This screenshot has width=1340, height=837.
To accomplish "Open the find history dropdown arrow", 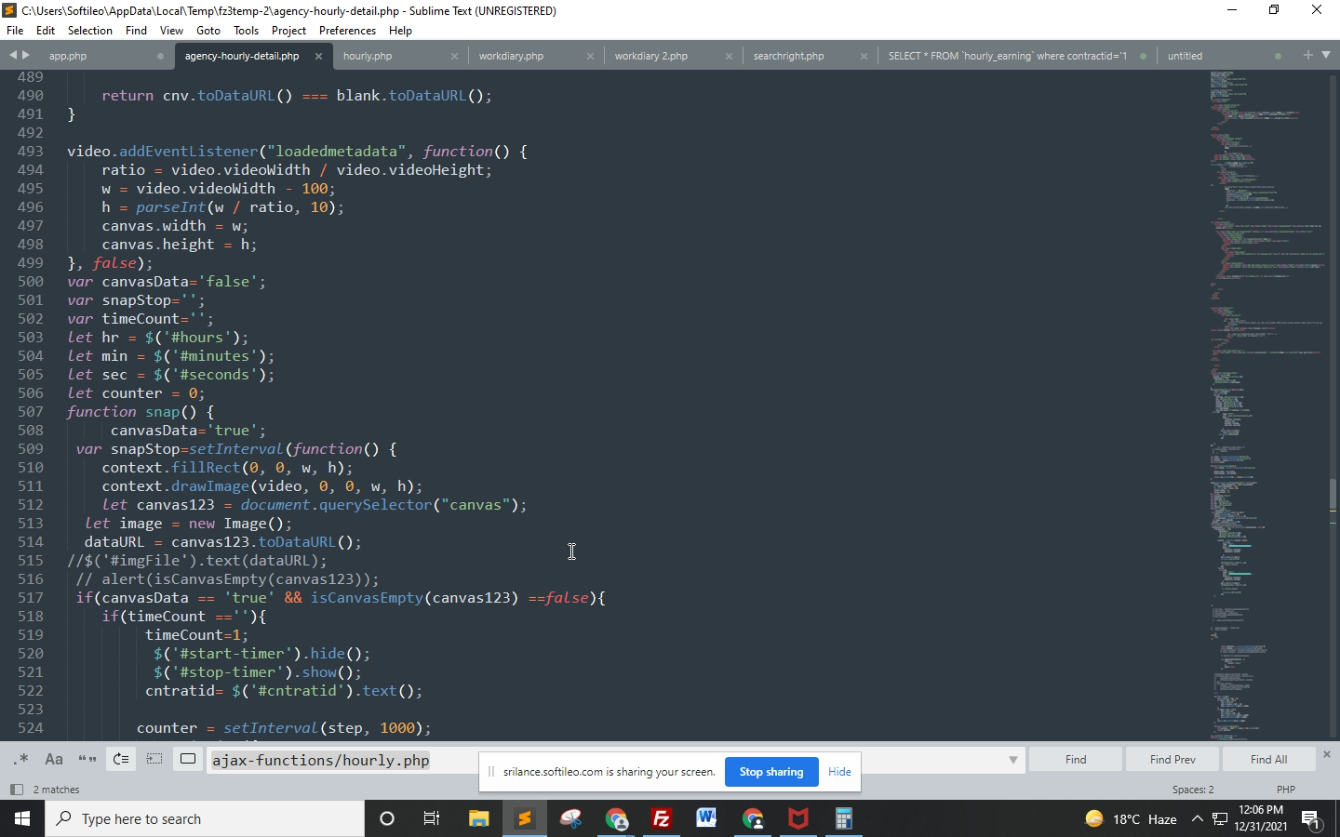I will (x=1013, y=760).
